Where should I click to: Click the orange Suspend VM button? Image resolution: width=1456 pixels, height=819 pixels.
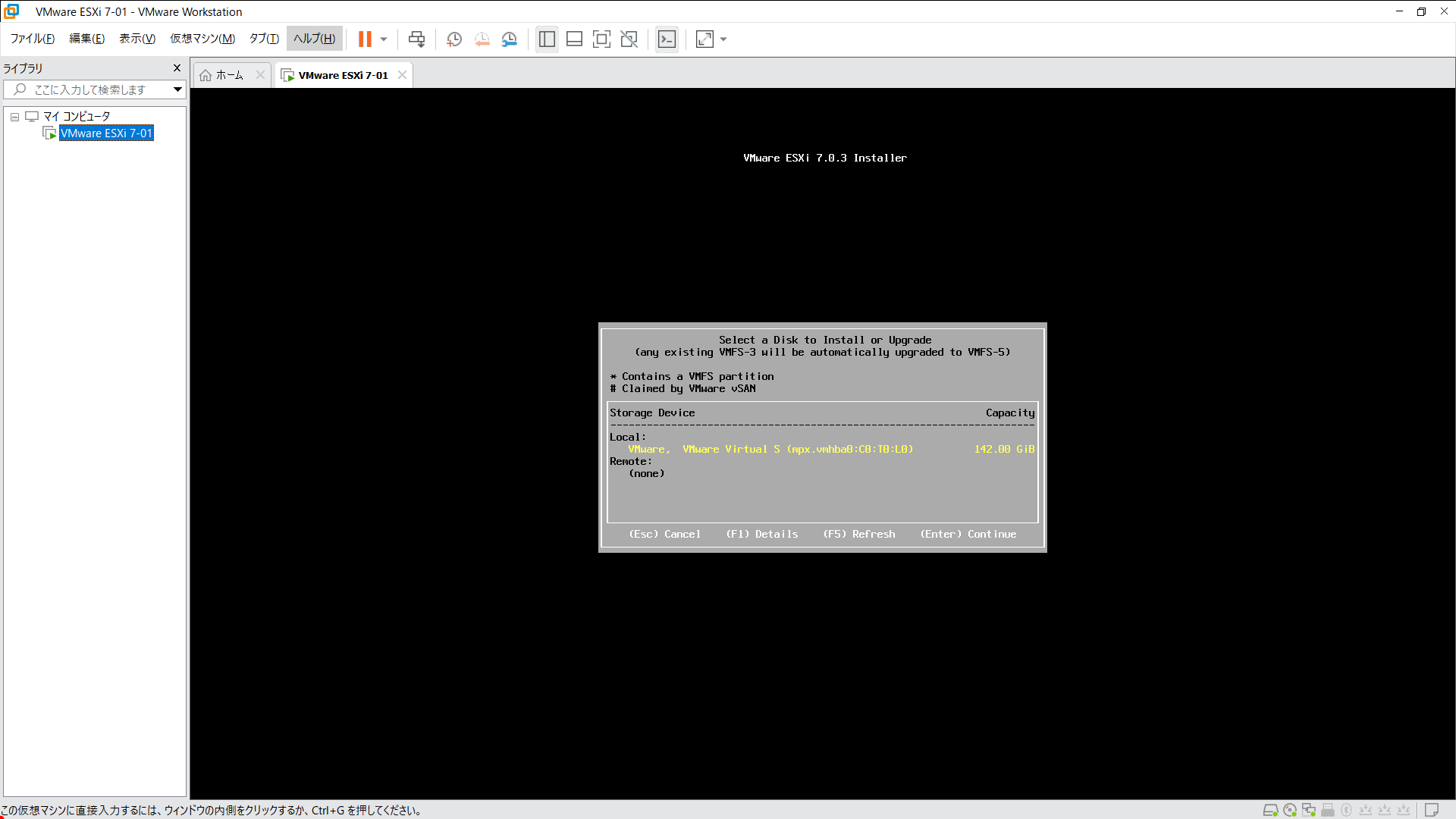click(x=365, y=39)
